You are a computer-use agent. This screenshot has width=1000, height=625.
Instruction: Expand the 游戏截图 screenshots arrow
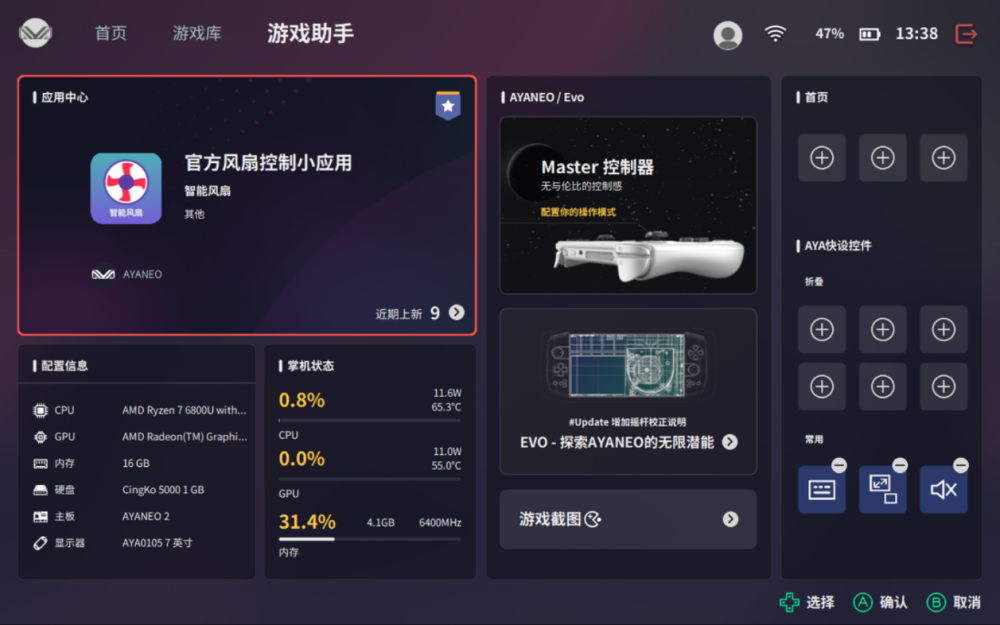click(731, 519)
